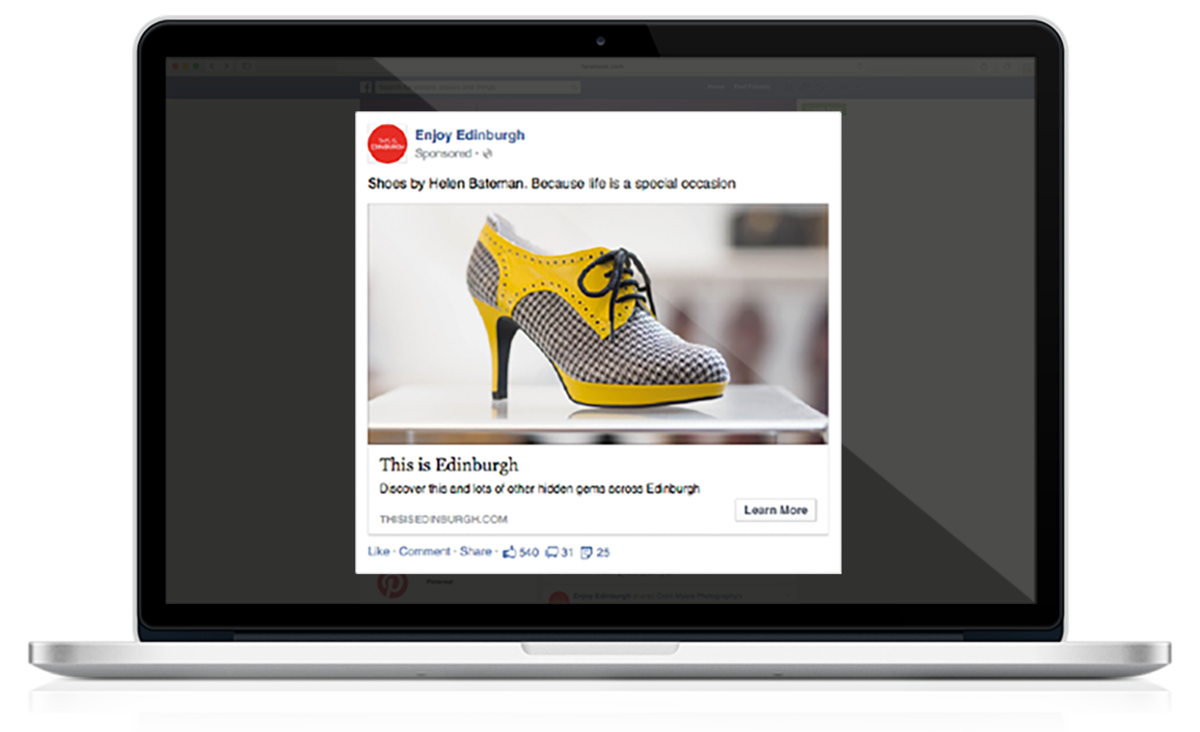Click the THISISEDINBURGH.COM domain link
Image resolution: width=1200 pixels, height=732 pixels.
click(443, 519)
